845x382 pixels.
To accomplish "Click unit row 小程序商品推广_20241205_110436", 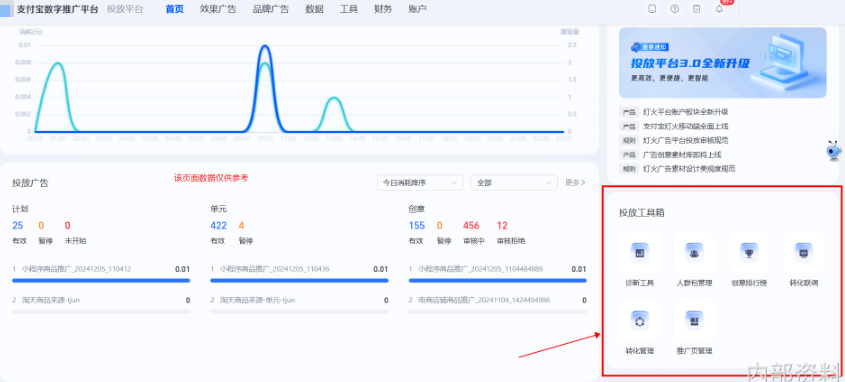I will 299,273.
